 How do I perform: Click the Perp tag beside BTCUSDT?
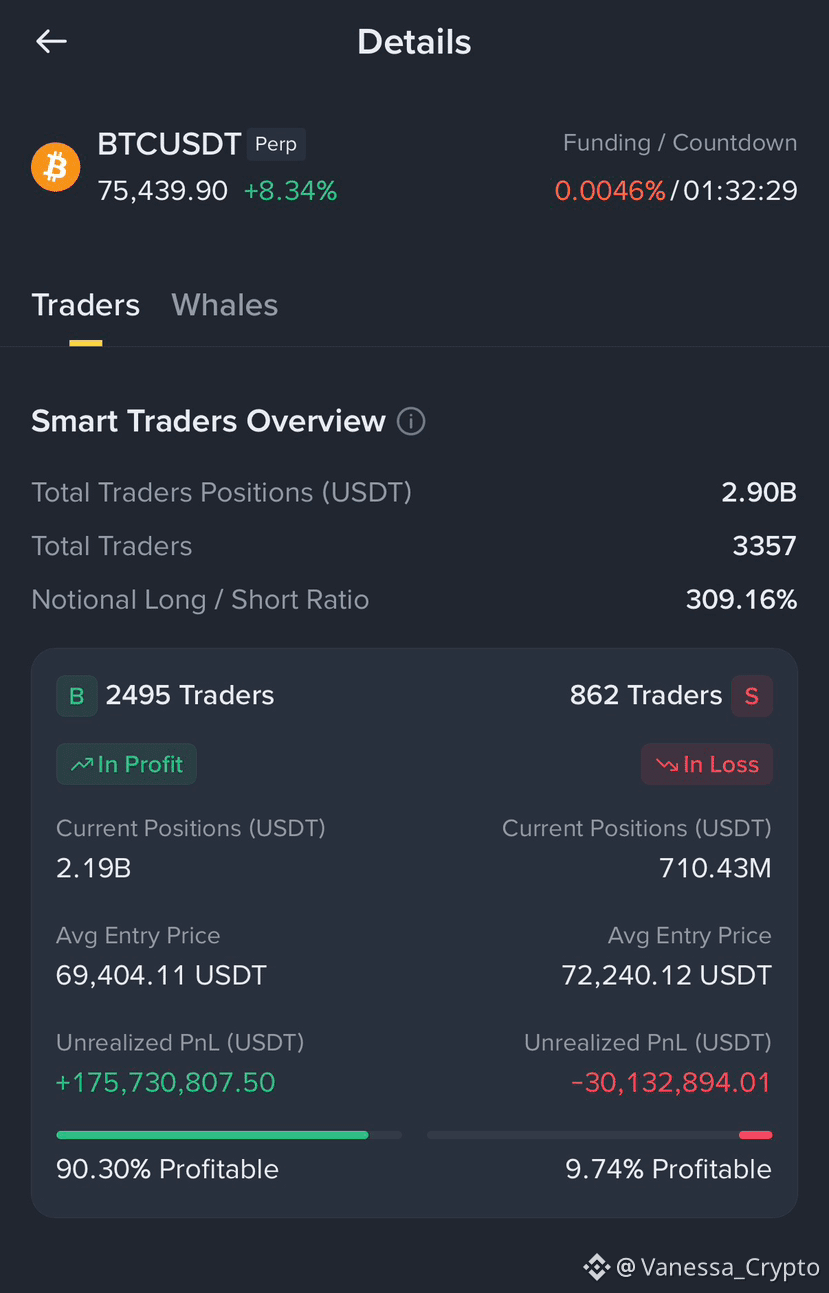276,144
